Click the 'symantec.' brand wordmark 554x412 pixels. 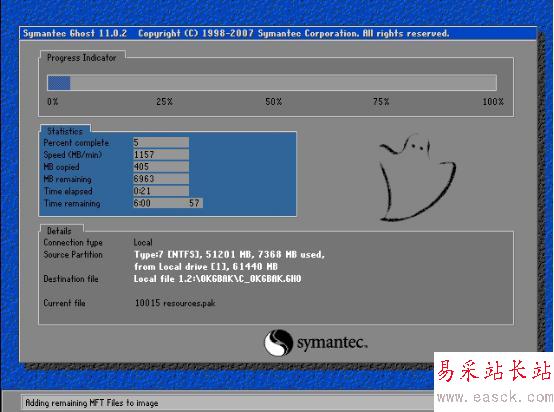click(x=332, y=343)
